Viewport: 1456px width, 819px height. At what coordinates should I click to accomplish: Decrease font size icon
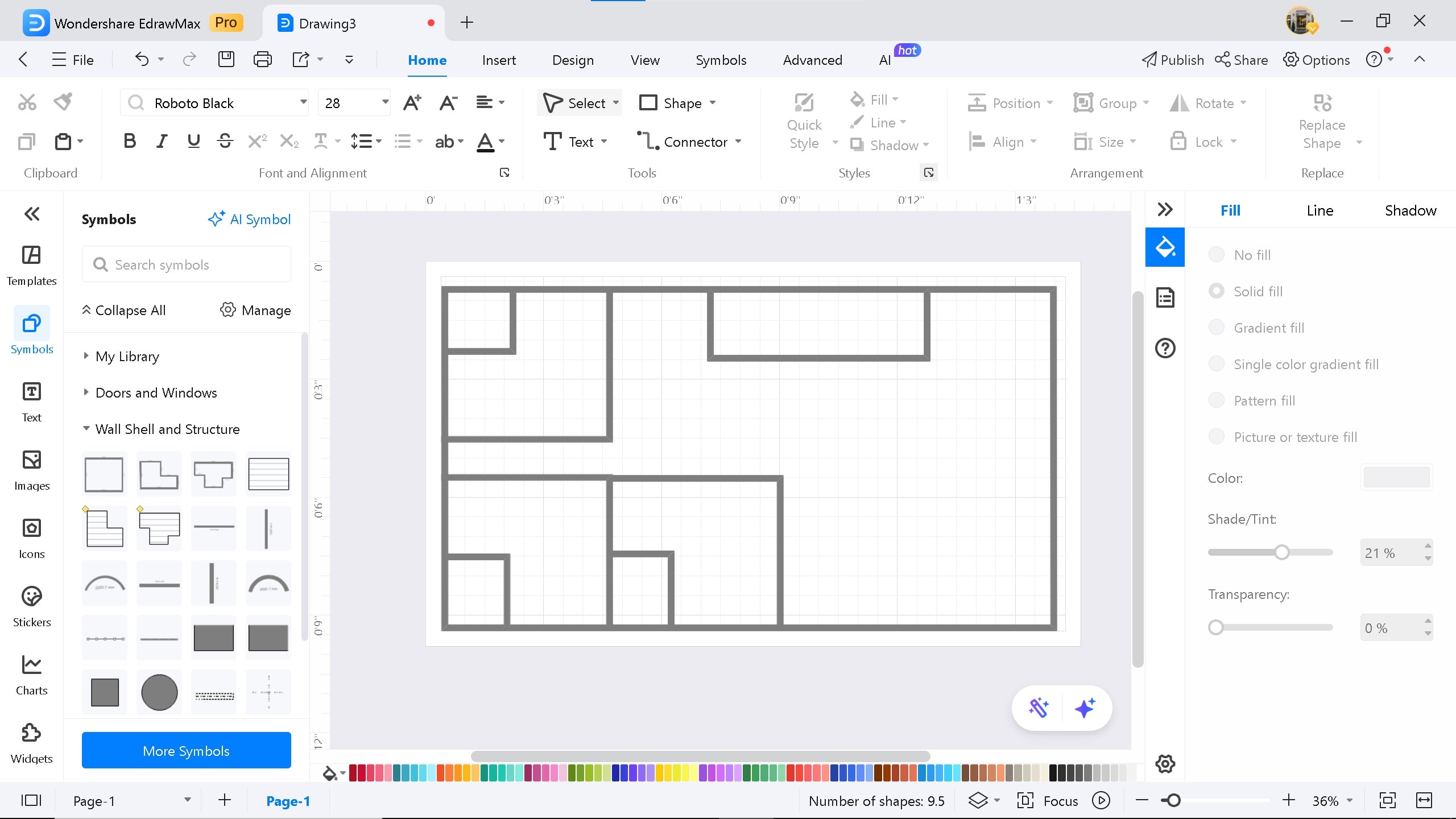tap(449, 103)
